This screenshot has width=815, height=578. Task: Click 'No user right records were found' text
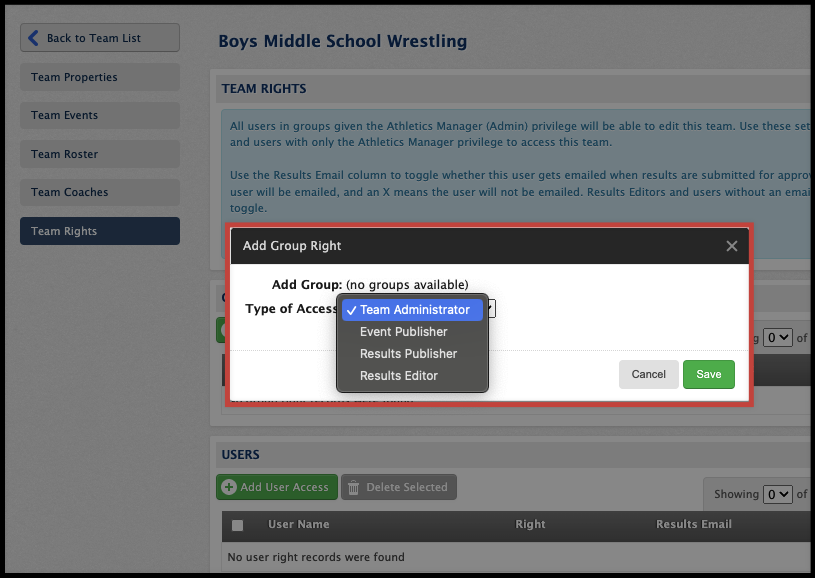tap(316, 557)
